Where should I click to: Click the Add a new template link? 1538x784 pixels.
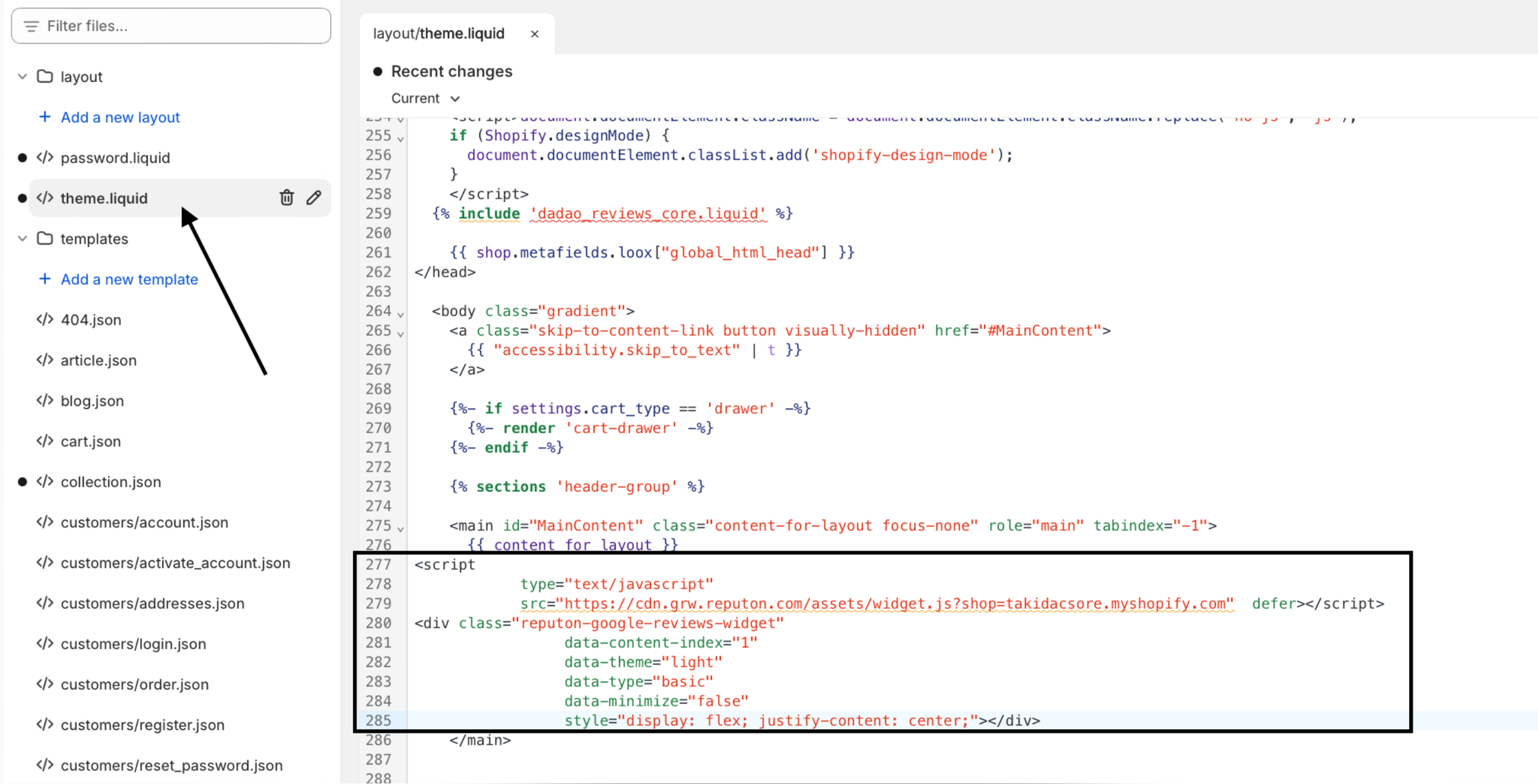pos(130,279)
